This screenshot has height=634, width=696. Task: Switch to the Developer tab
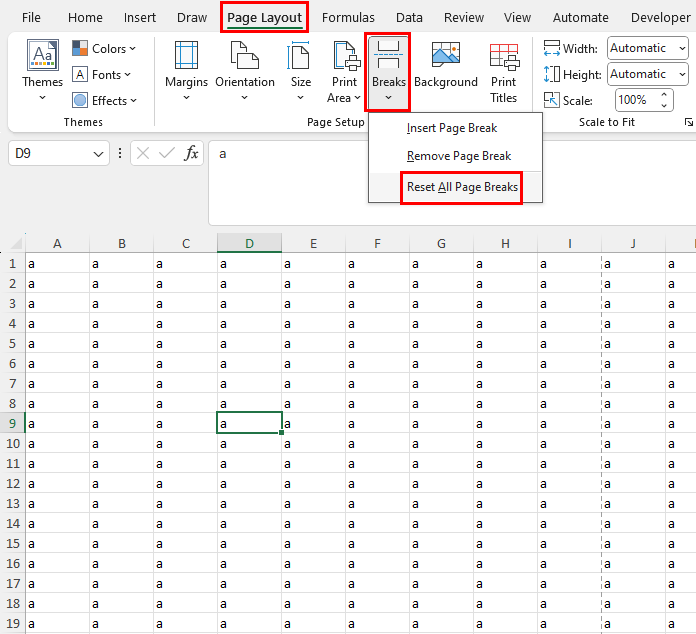click(x=661, y=18)
